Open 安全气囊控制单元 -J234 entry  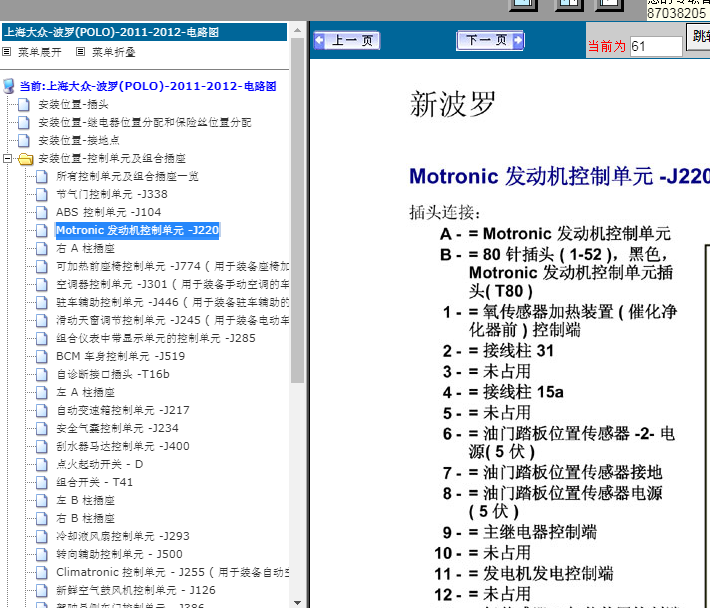[x=117, y=428]
